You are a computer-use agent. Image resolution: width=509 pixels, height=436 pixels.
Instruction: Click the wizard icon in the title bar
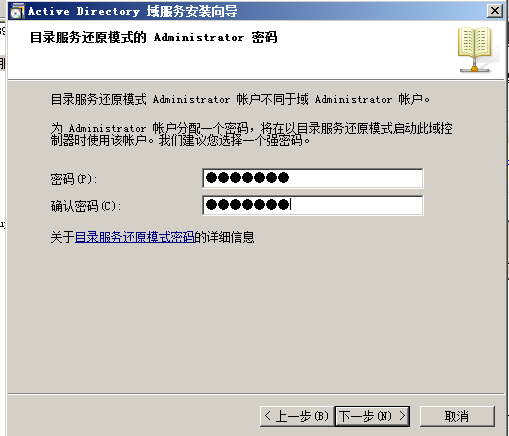point(17,11)
